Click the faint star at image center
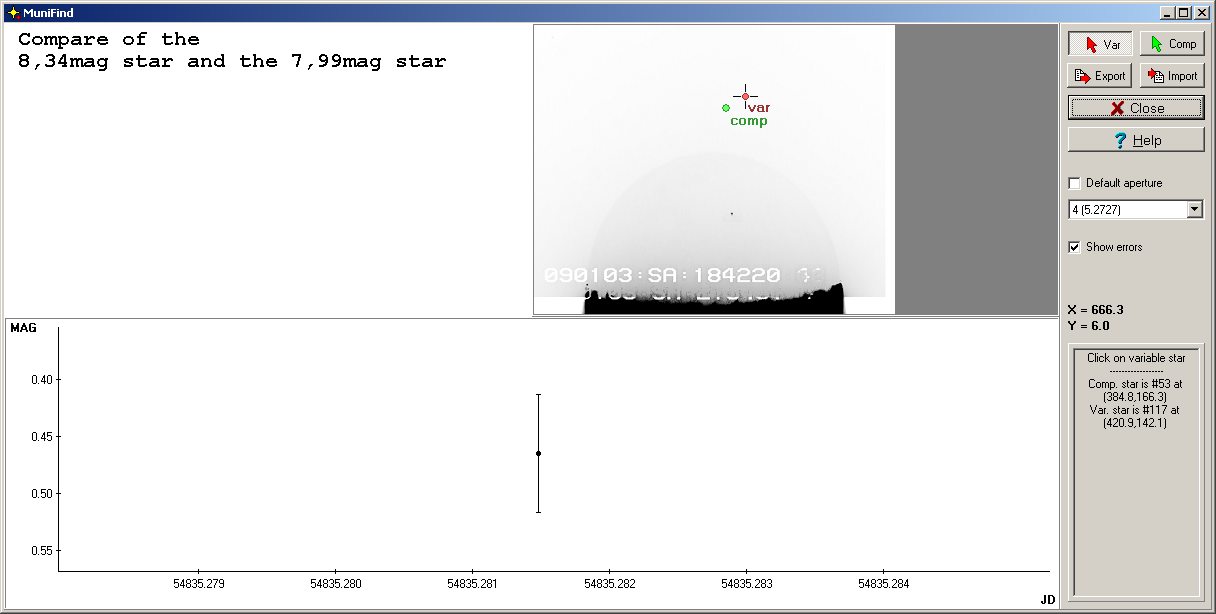Viewport: 1216px width, 614px height. 731,213
